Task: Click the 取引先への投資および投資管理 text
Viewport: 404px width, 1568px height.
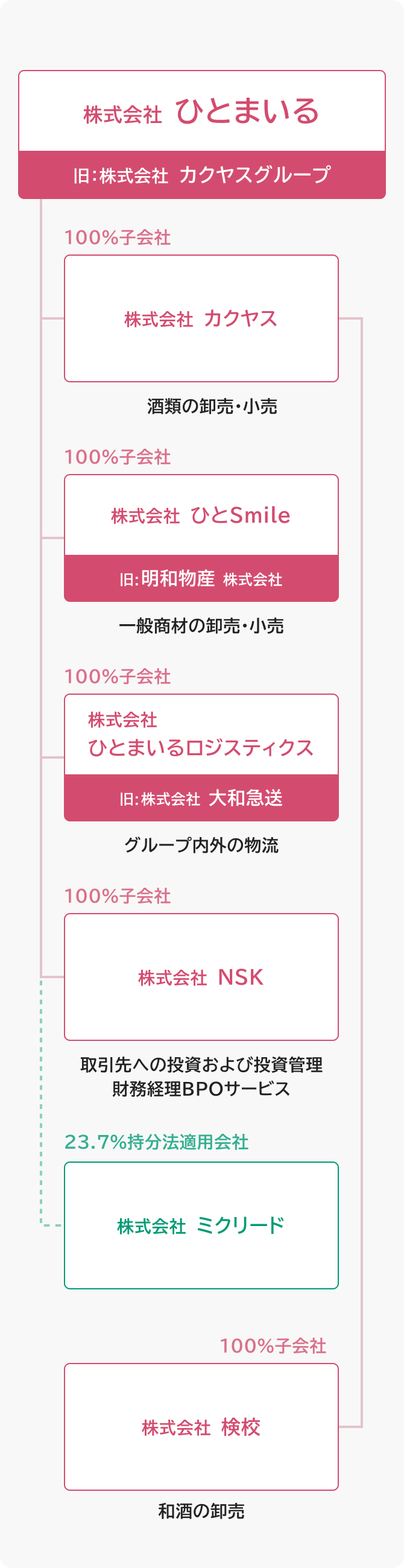Action: click(x=201, y=1064)
